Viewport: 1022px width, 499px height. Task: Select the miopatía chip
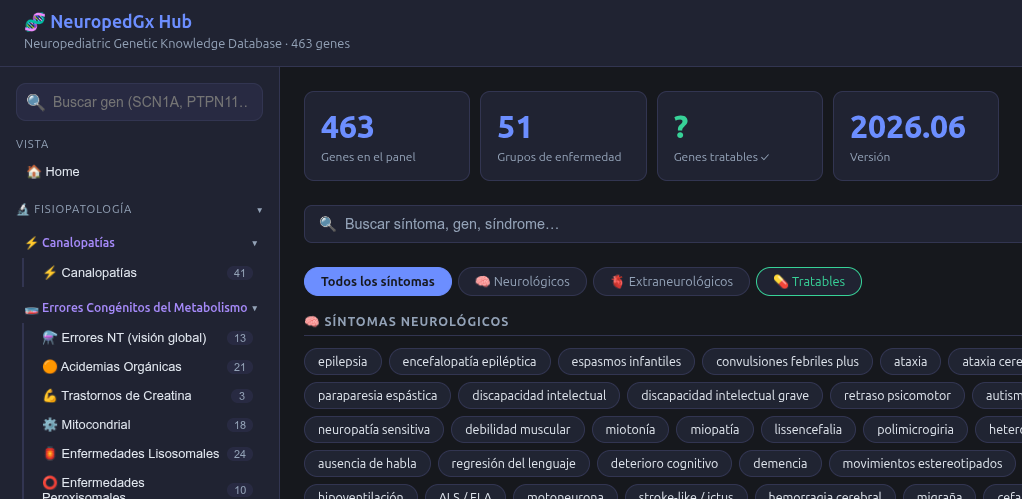[x=714, y=429]
